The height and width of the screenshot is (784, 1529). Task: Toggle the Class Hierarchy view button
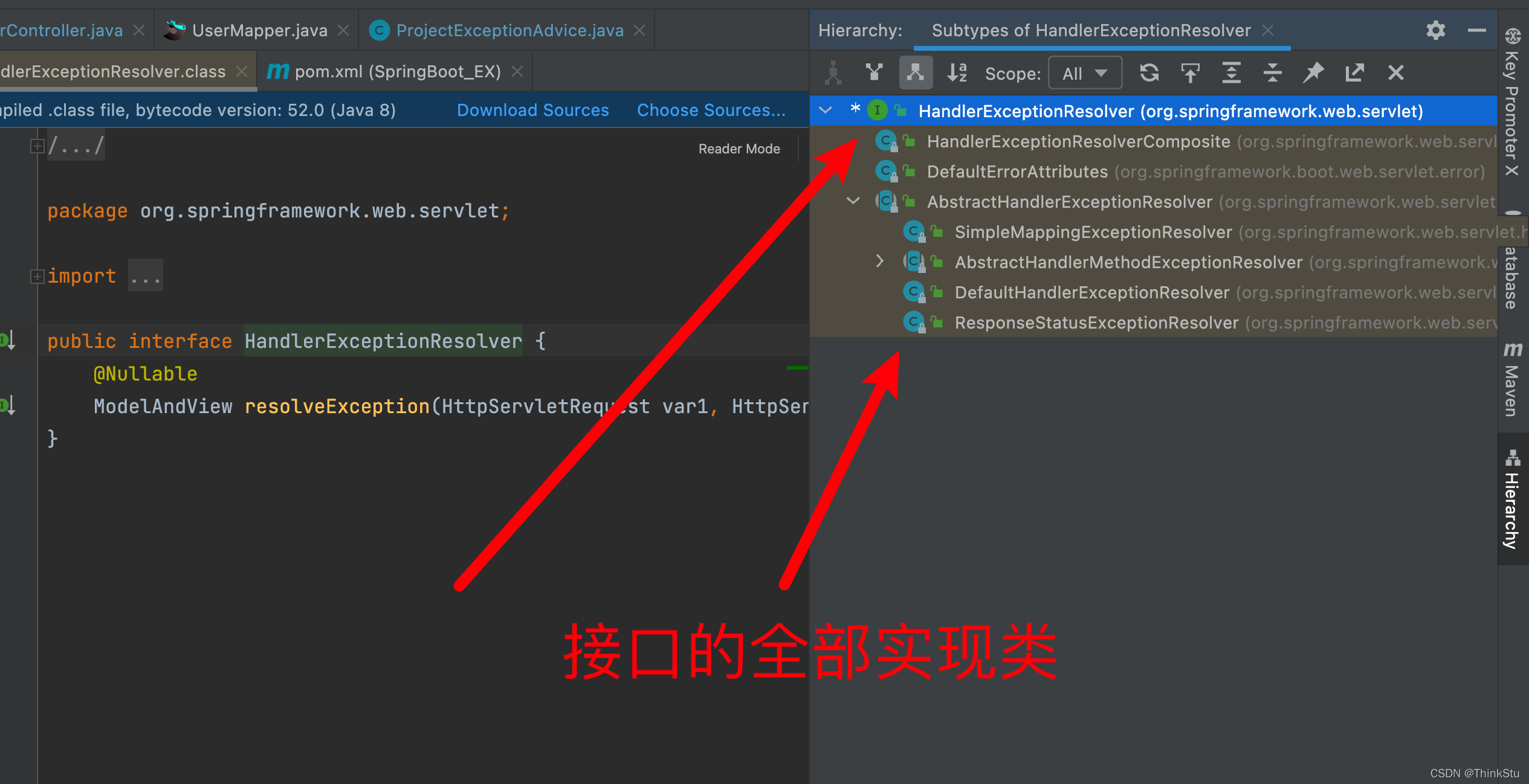click(x=833, y=73)
